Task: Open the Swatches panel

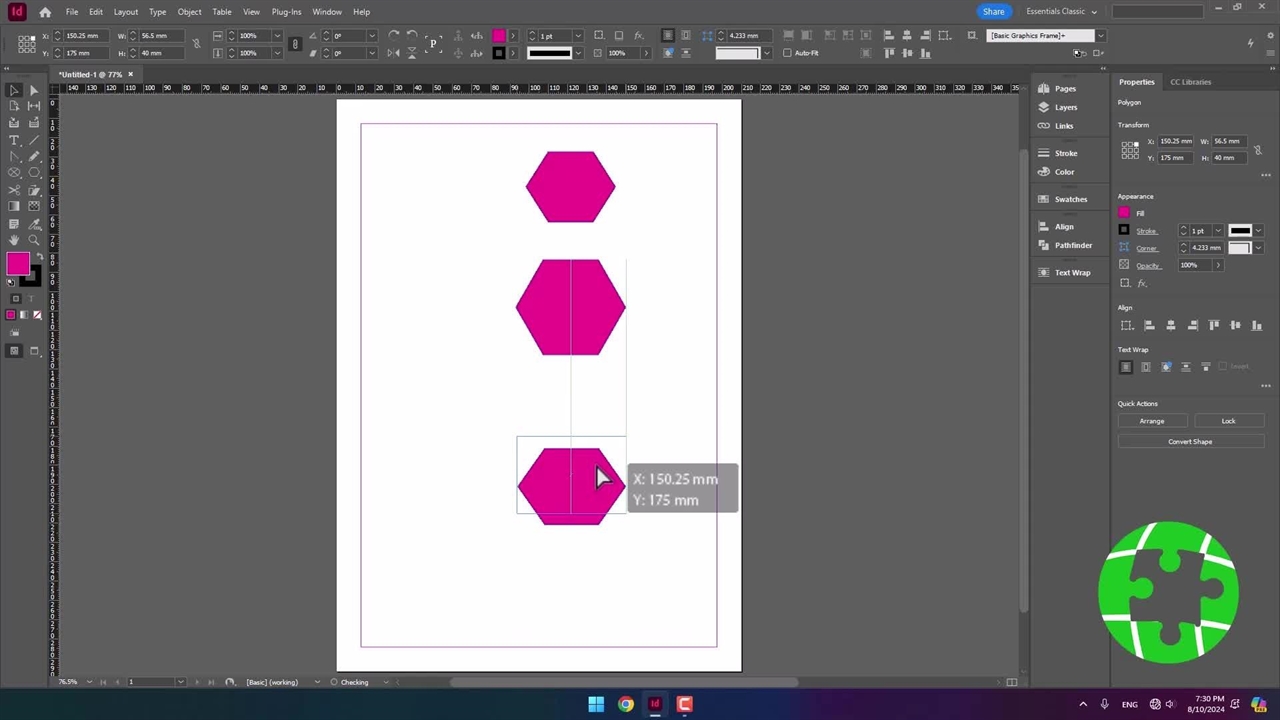Action: pyautogui.click(x=1070, y=199)
